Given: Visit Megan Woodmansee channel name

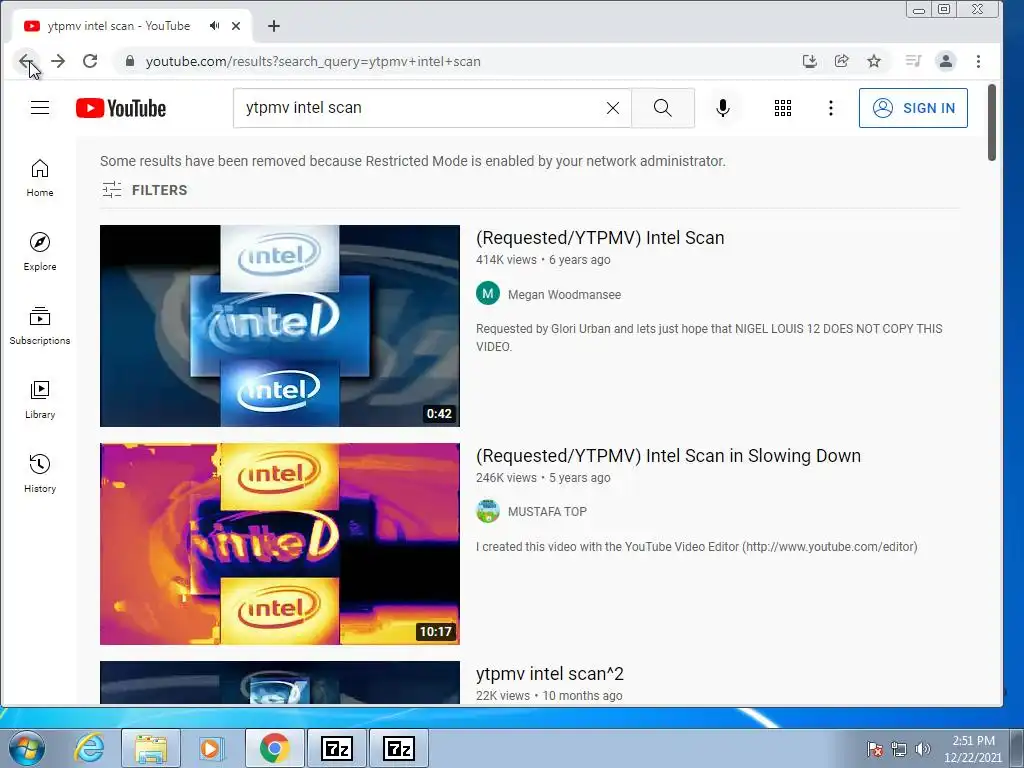Looking at the screenshot, I should pos(564,295).
